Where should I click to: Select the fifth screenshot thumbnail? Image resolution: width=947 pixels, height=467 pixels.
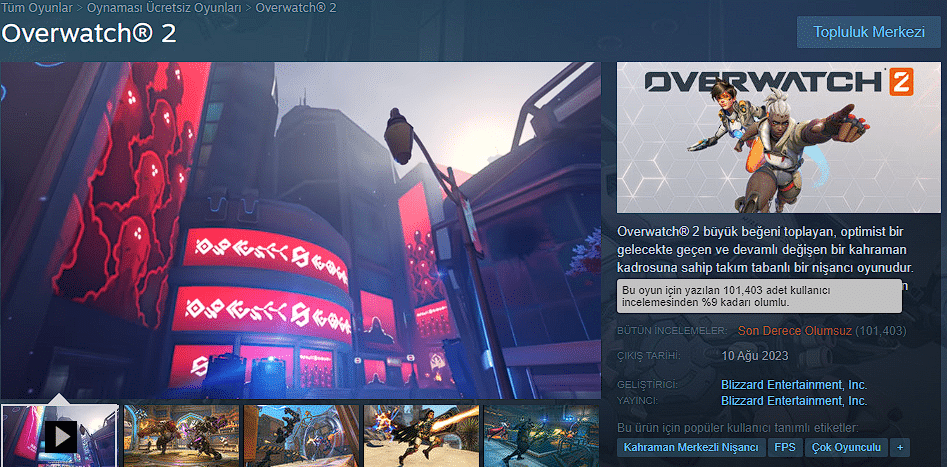click(x=542, y=436)
